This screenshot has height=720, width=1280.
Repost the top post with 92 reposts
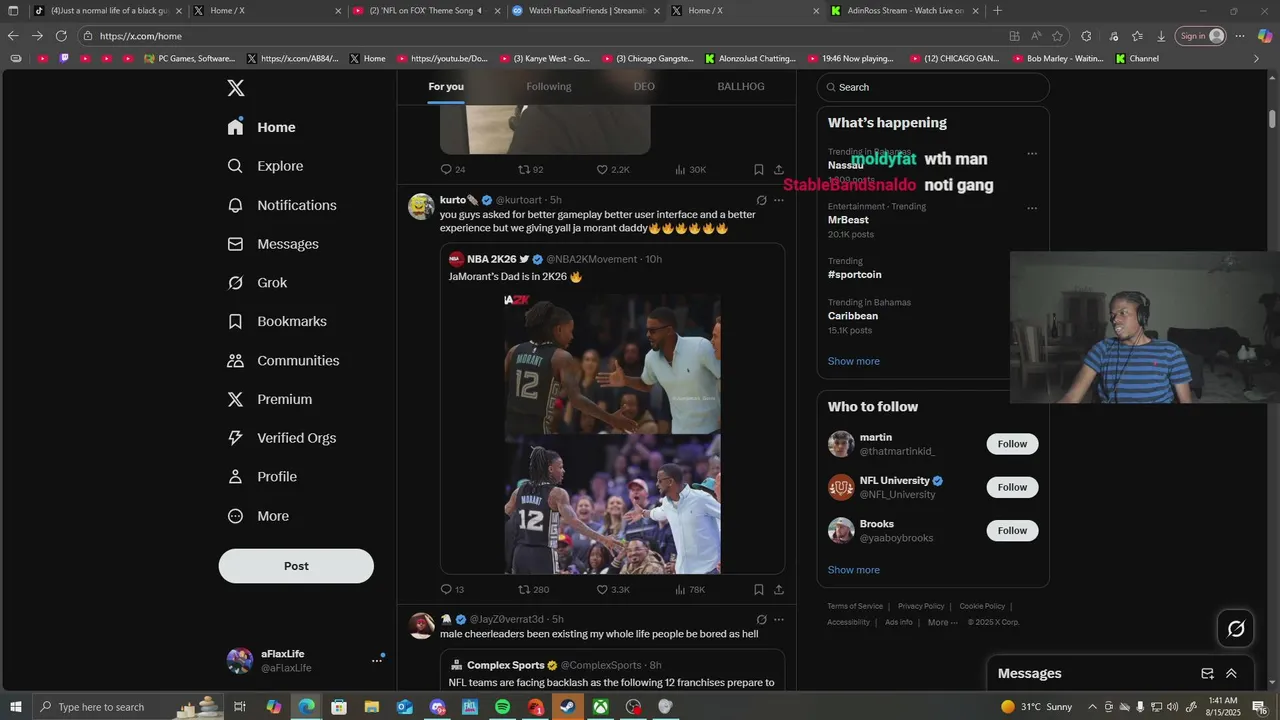530,170
